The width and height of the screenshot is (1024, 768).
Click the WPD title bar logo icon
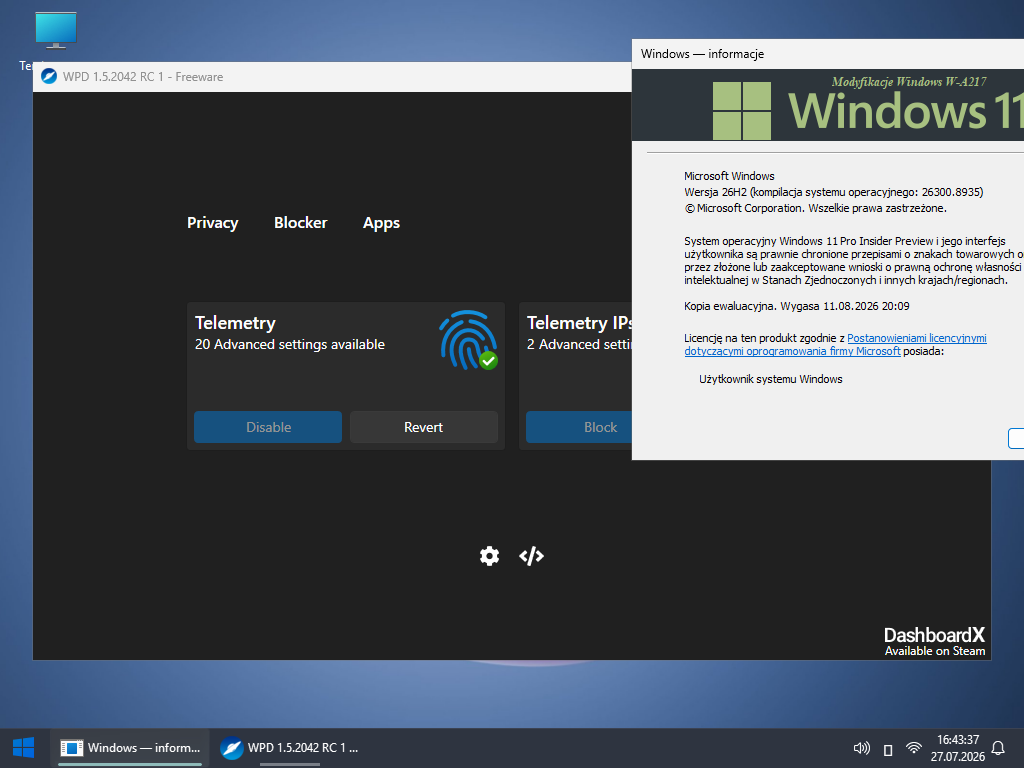pyautogui.click(x=49, y=76)
